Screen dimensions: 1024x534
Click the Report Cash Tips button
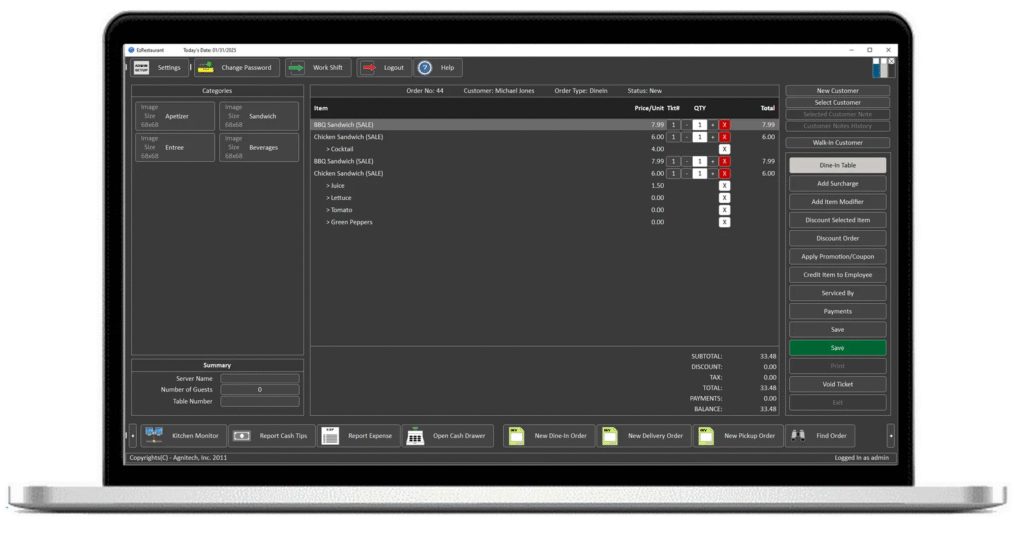click(272, 436)
